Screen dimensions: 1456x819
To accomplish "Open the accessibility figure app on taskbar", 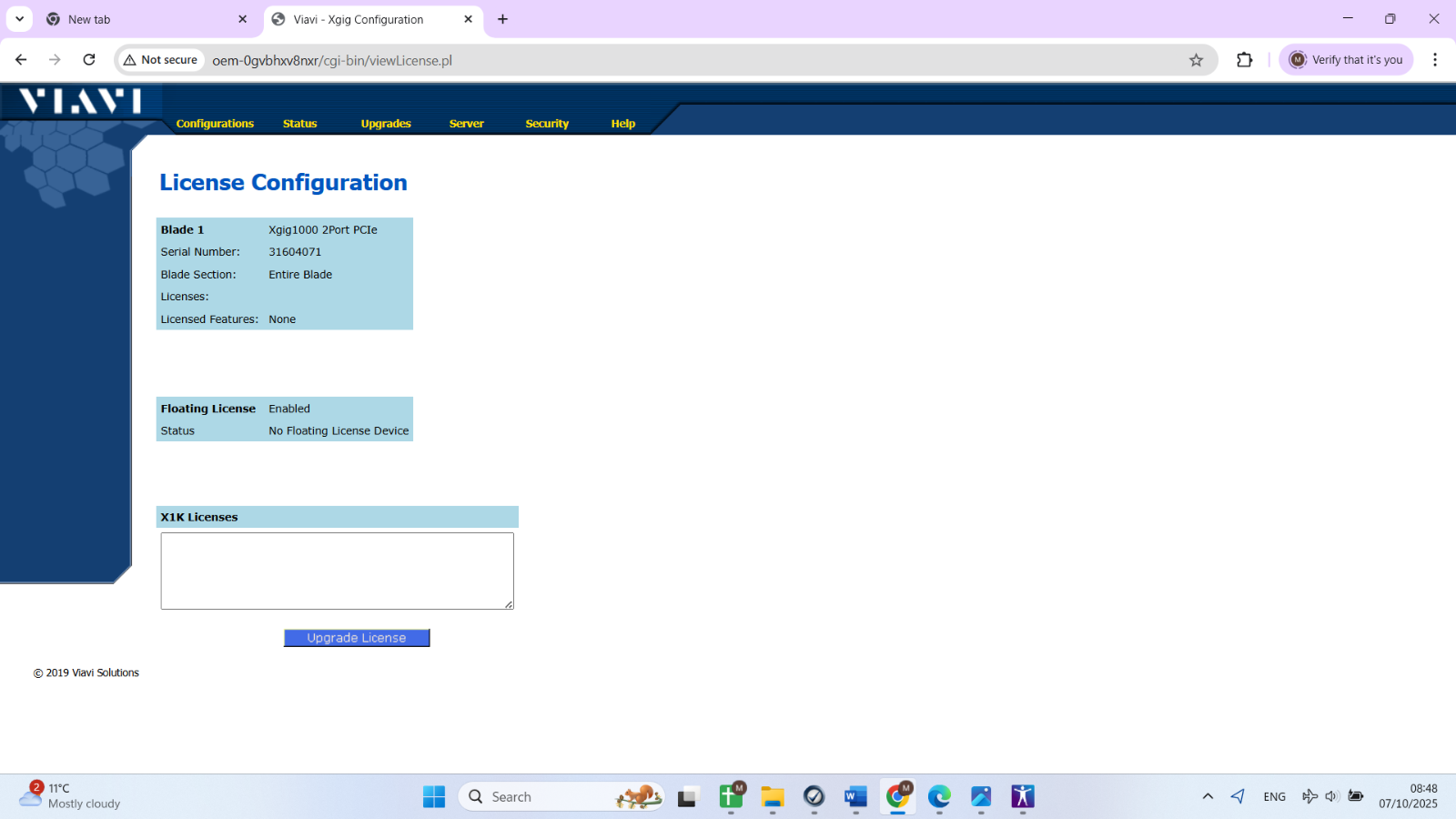I will 1023,797.
